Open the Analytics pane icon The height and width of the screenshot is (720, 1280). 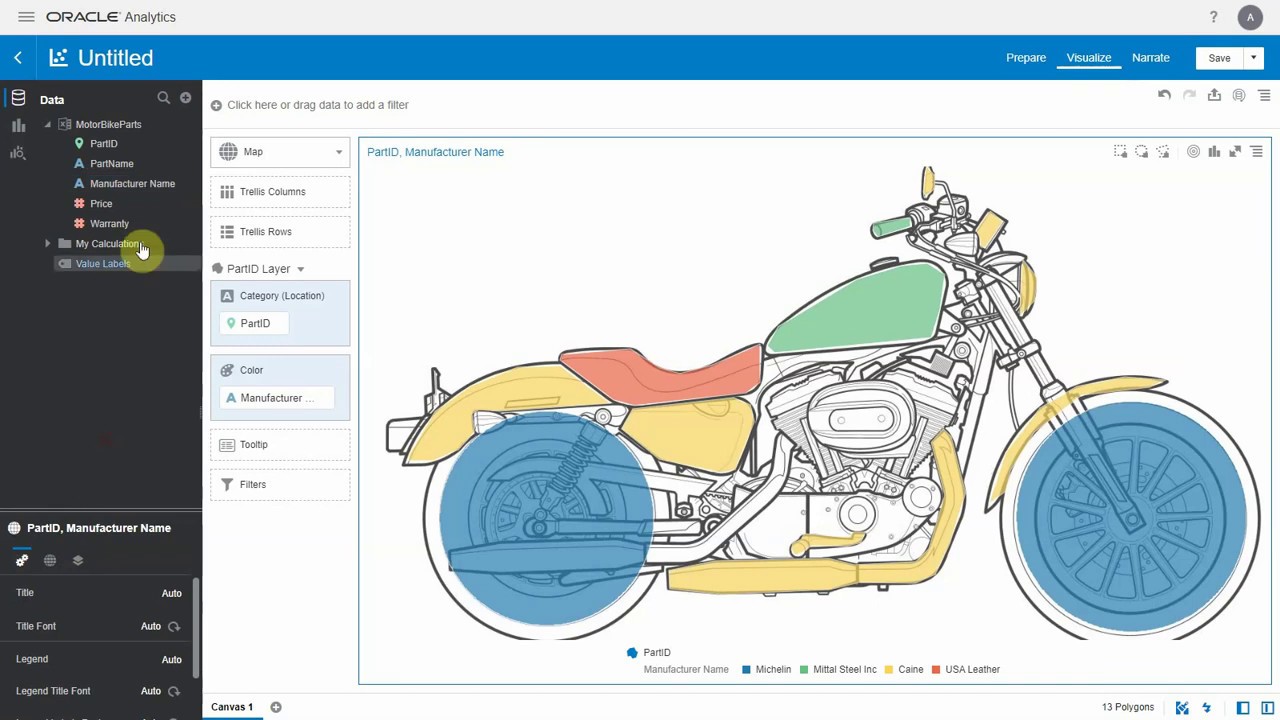[x=18, y=152]
